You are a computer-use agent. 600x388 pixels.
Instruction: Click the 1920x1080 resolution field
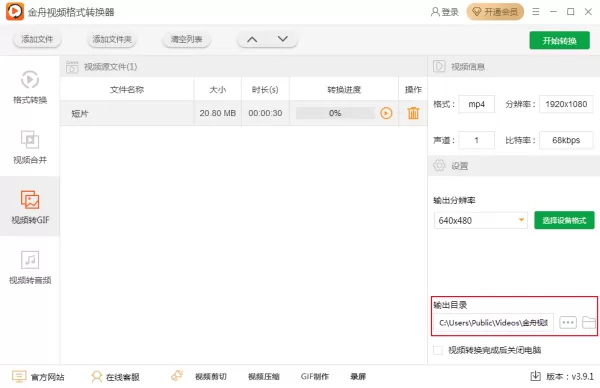pyautogui.click(x=566, y=104)
